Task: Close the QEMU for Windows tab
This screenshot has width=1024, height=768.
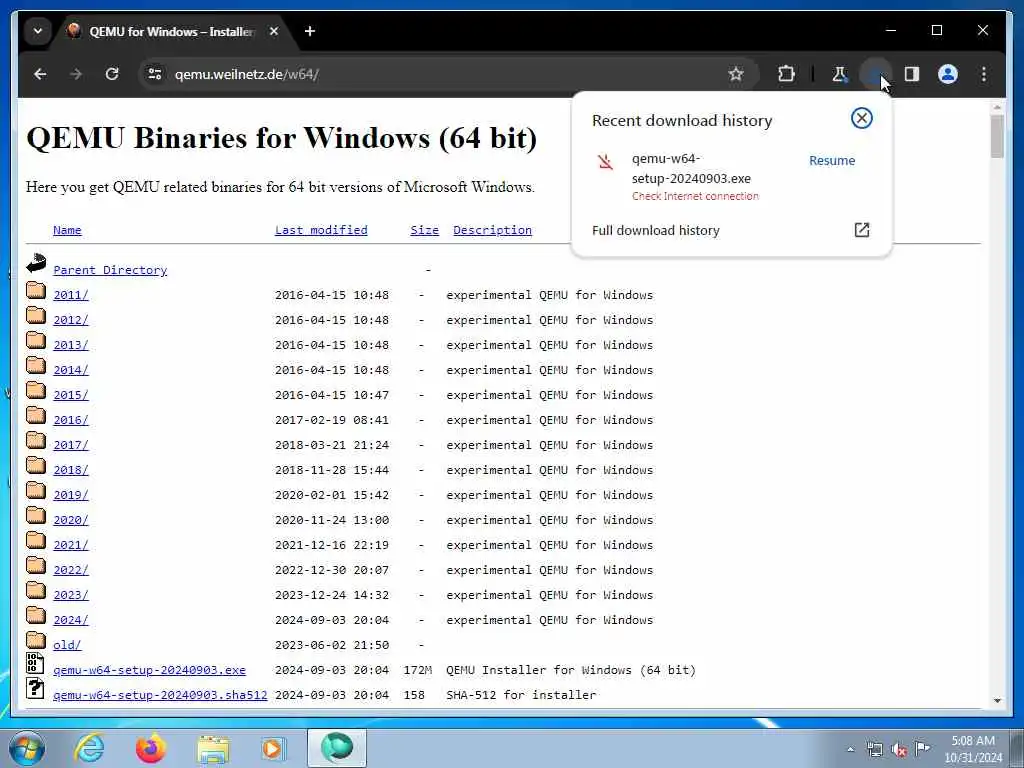Action: 274,31
